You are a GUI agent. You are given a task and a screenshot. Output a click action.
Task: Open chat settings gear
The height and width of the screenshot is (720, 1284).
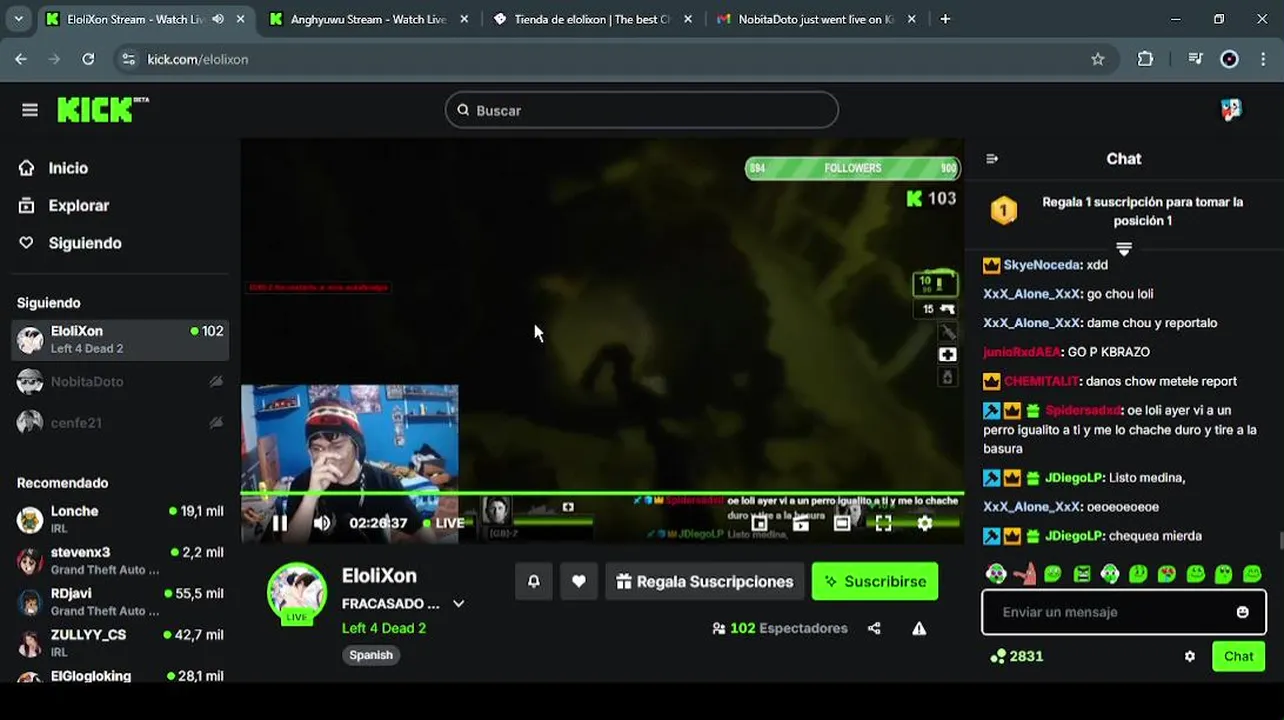point(1189,656)
